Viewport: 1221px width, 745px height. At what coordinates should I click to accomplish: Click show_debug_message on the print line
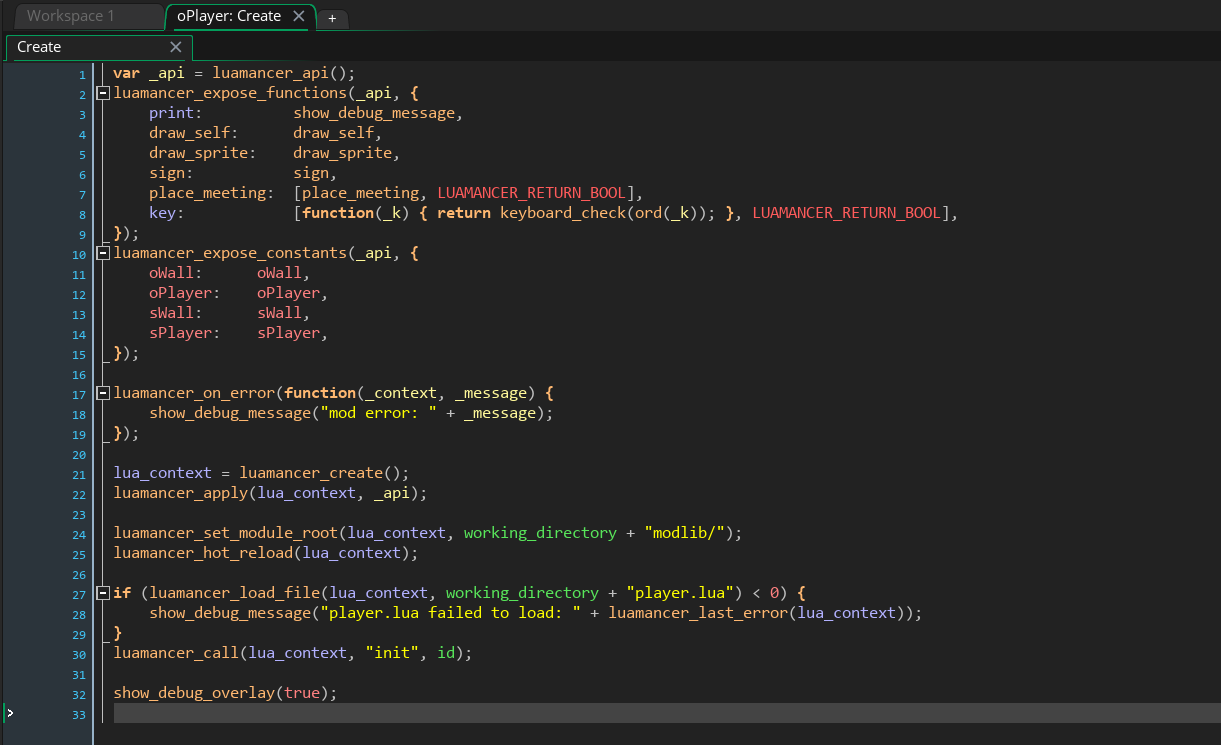coord(374,113)
